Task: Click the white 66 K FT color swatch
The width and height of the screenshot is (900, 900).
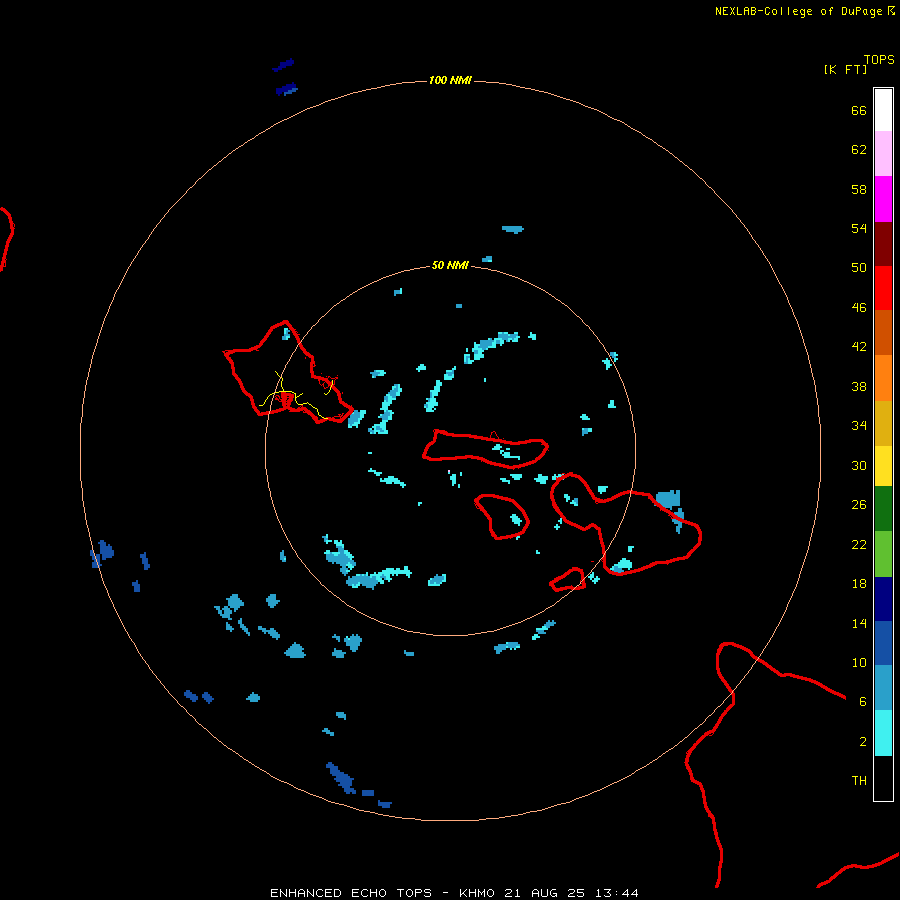Action: pyautogui.click(x=883, y=110)
